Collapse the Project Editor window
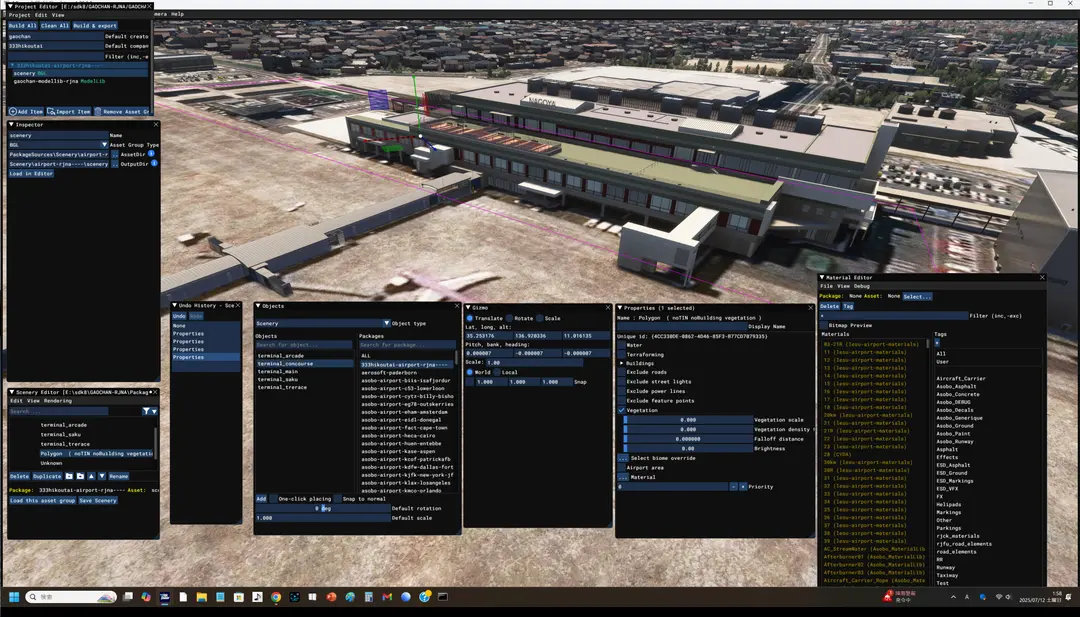Screen dimensions: 1080x617 tap(10, 6)
